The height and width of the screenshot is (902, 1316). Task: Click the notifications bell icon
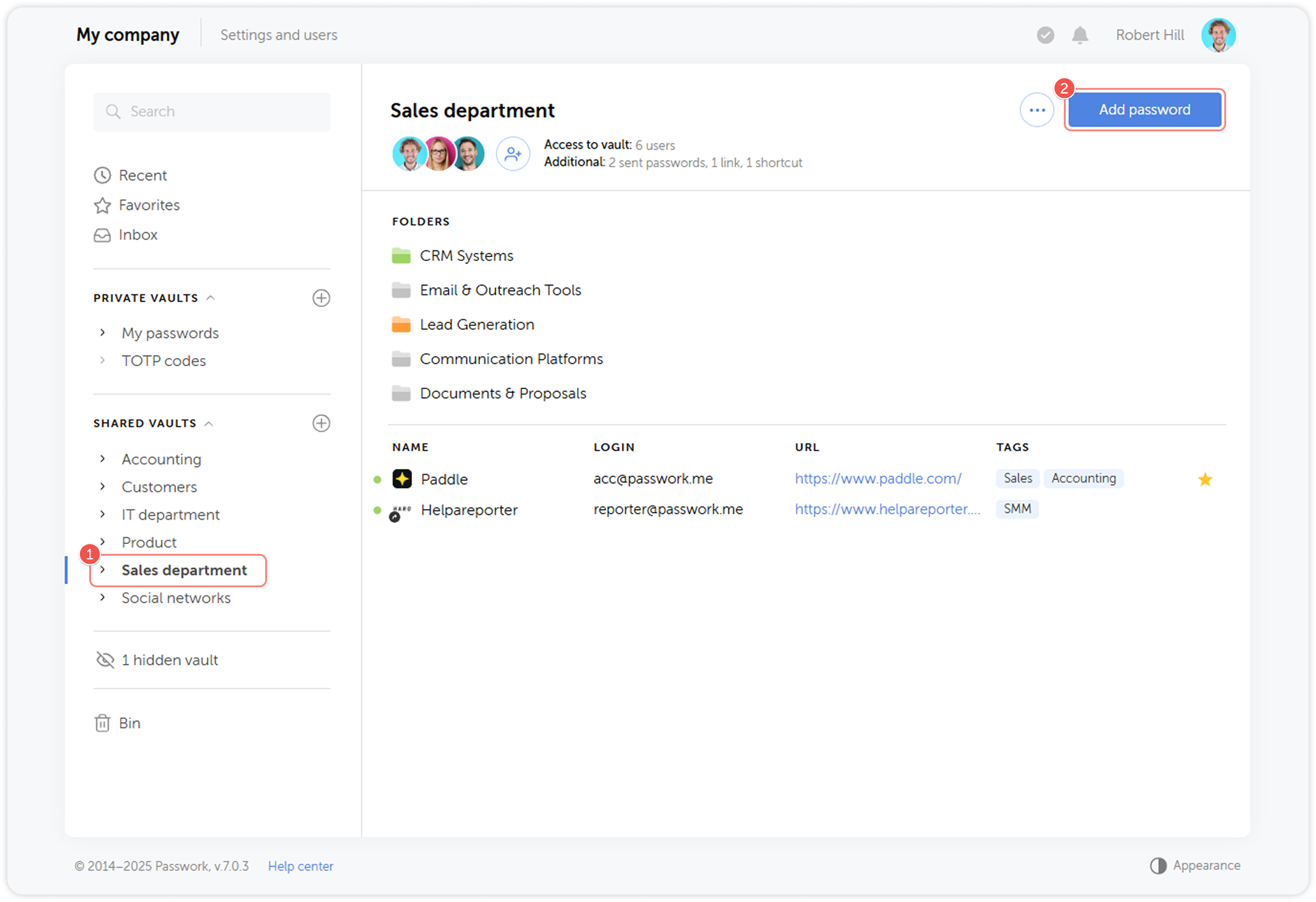[x=1080, y=35]
